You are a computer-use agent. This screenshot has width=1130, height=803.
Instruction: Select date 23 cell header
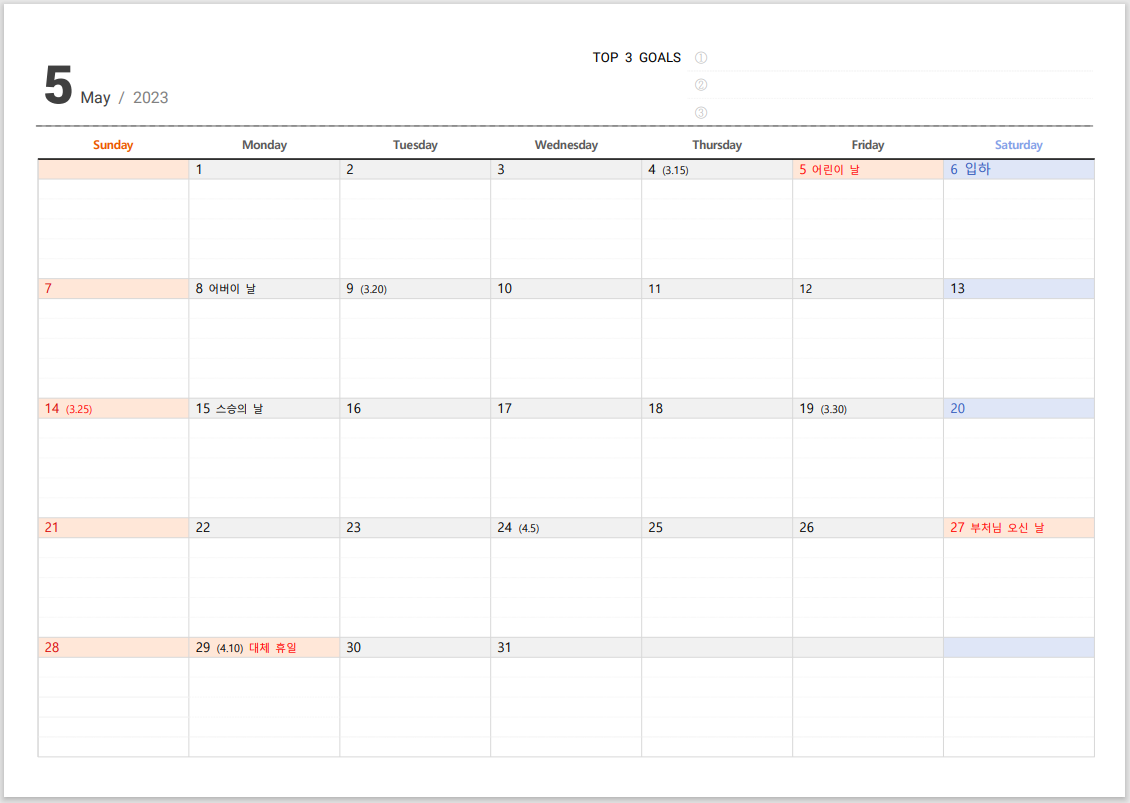(x=415, y=528)
